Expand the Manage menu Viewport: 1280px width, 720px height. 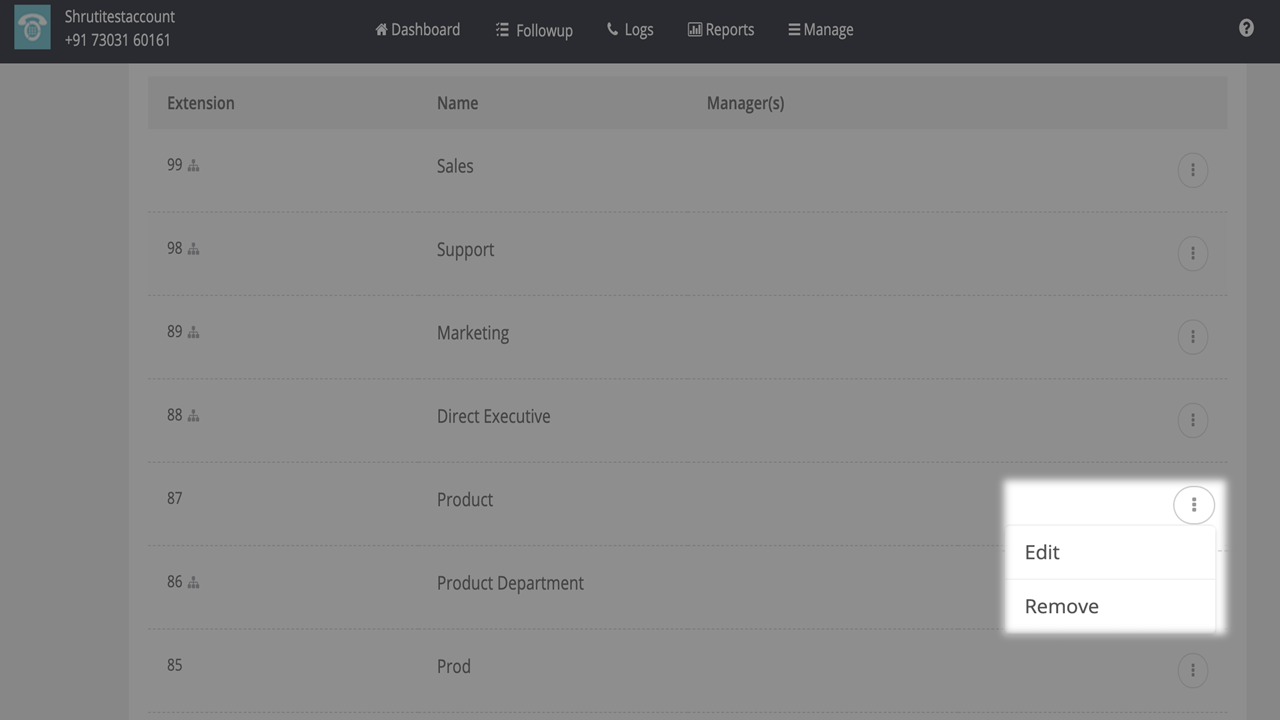pyautogui.click(x=821, y=30)
